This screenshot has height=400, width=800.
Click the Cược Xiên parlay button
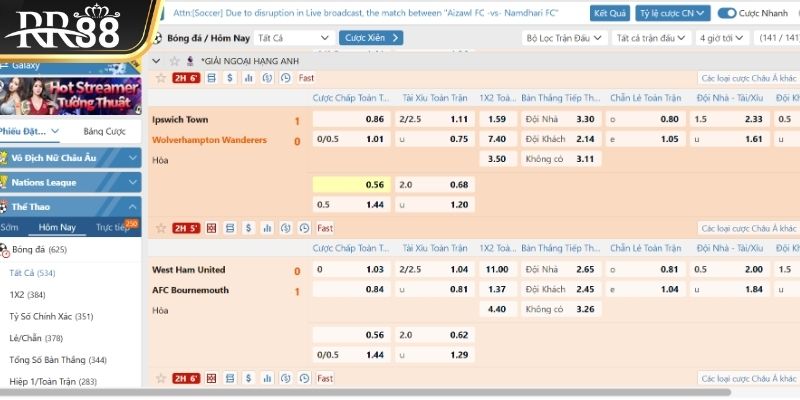[x=371, y=38]
